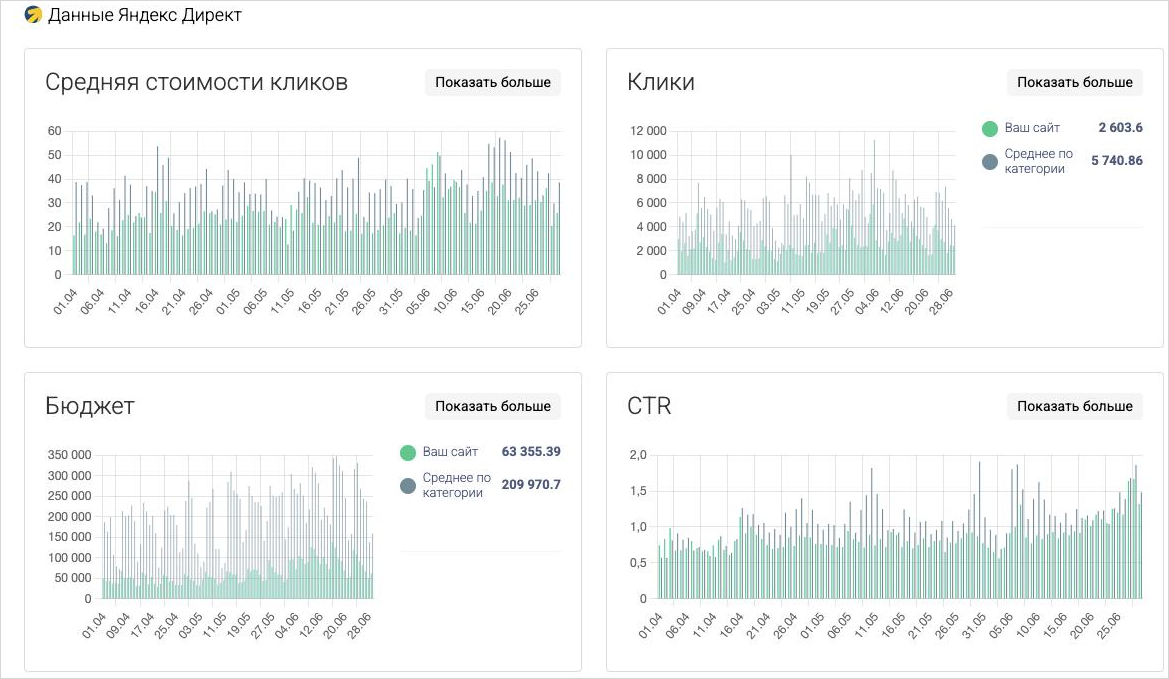The height and width of the screenshot is (679, 1169).
Task: Toggle Среднее по категории label in Бюджет legend
Action: point(456,485)
